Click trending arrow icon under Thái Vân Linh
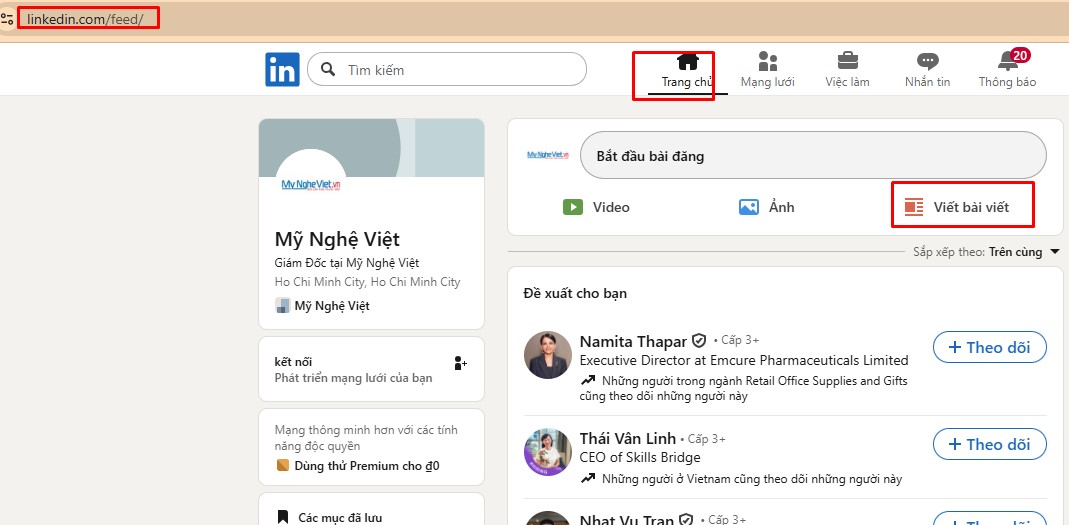 (x=588, y=479)
